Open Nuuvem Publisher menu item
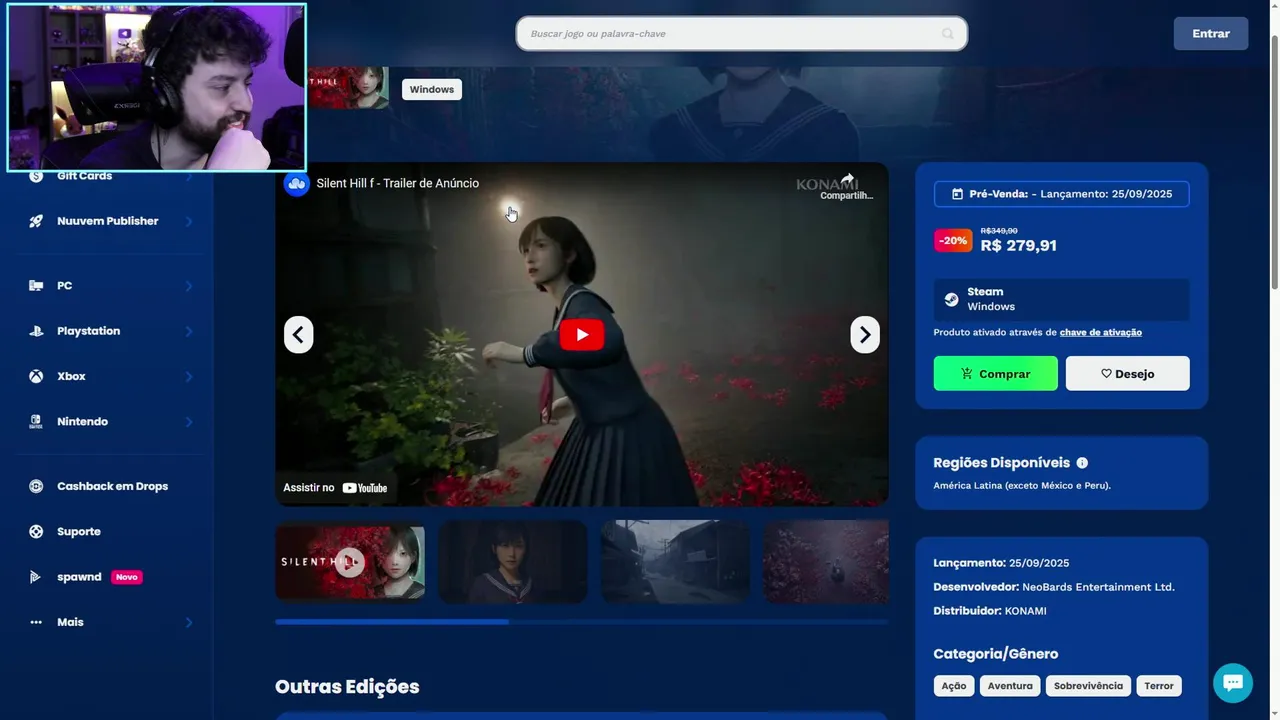This screenshot has height=720, width=1280. click(x=106, y=221)
